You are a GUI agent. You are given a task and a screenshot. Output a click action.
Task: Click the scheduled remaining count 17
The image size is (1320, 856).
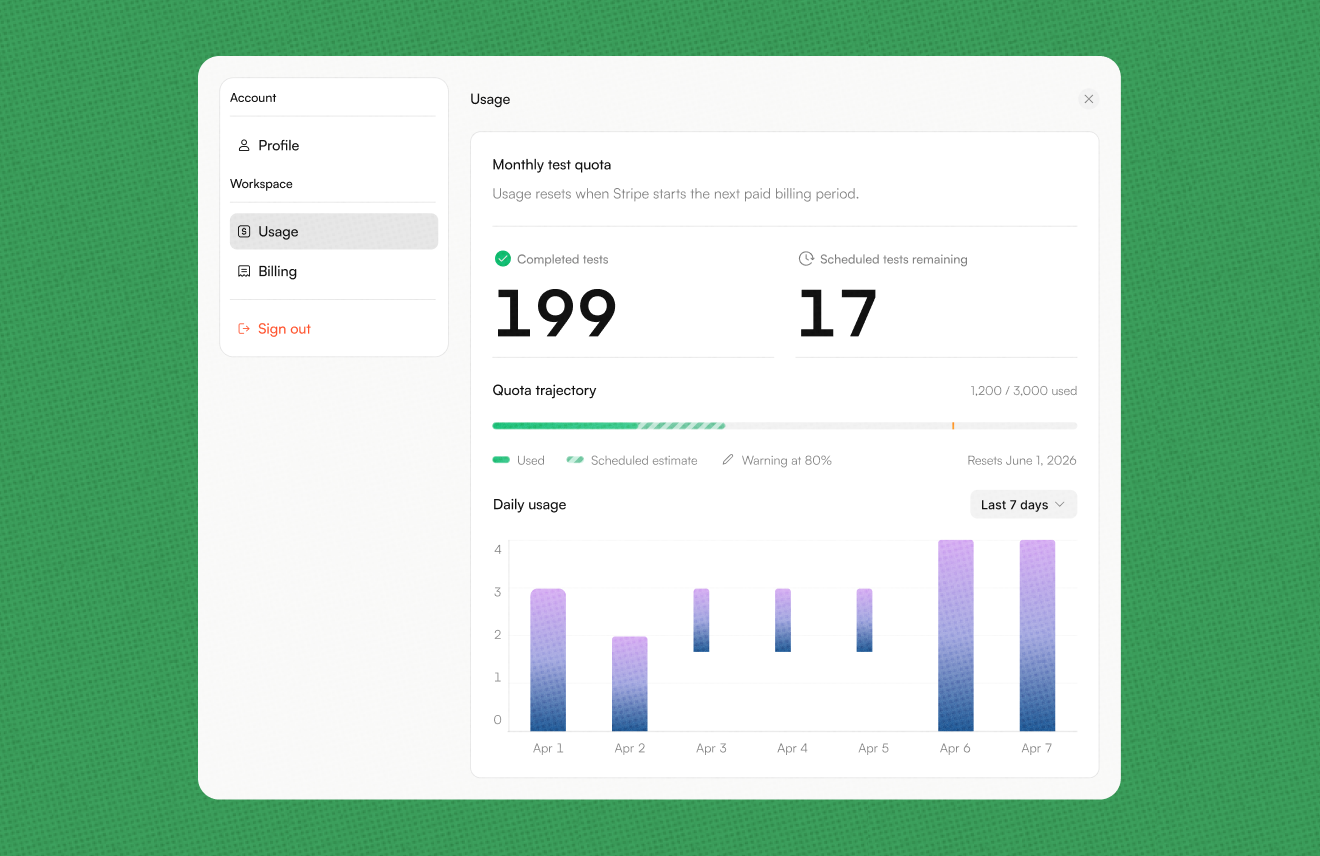838,313
